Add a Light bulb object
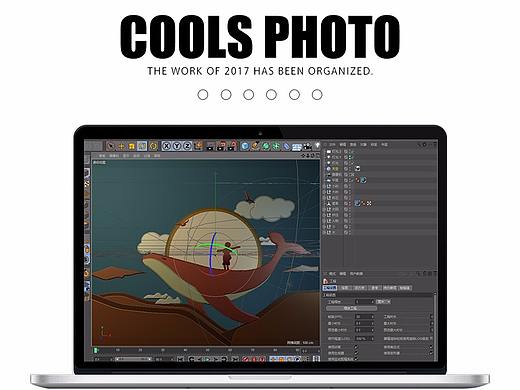The image size is (520, 390). (317, 145)
